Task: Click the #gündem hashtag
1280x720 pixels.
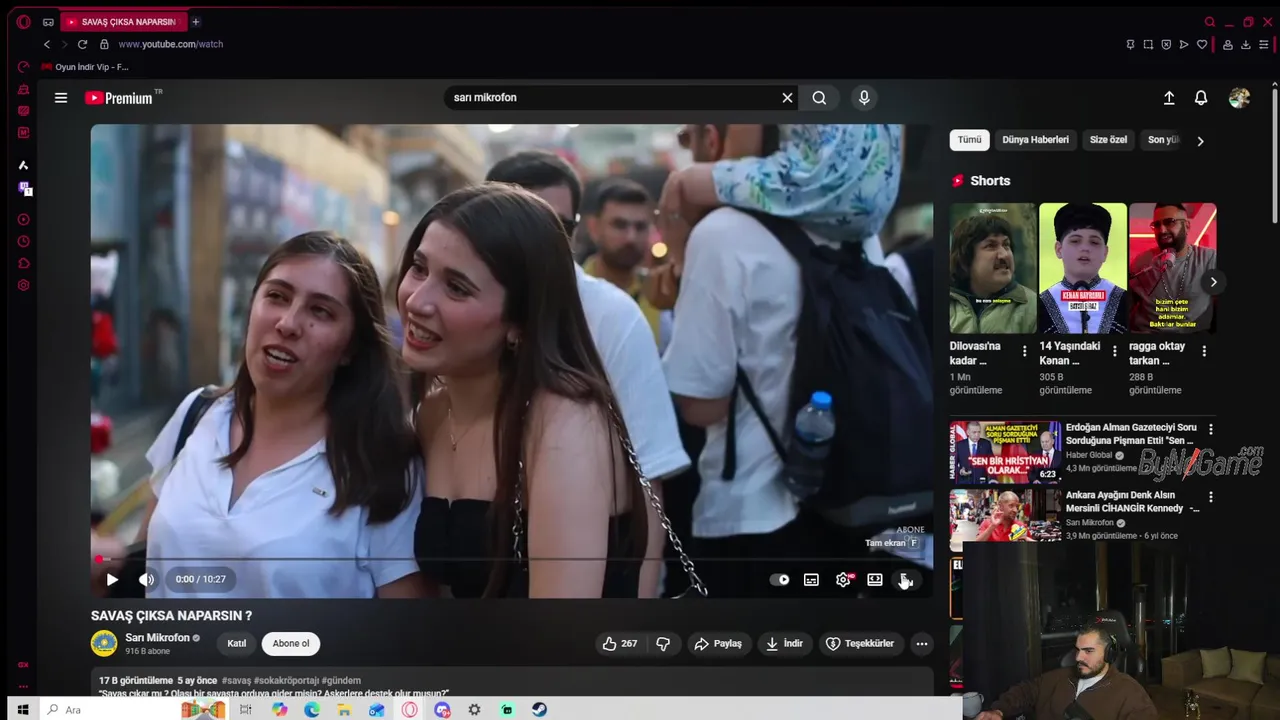Action: coord(341,681)
